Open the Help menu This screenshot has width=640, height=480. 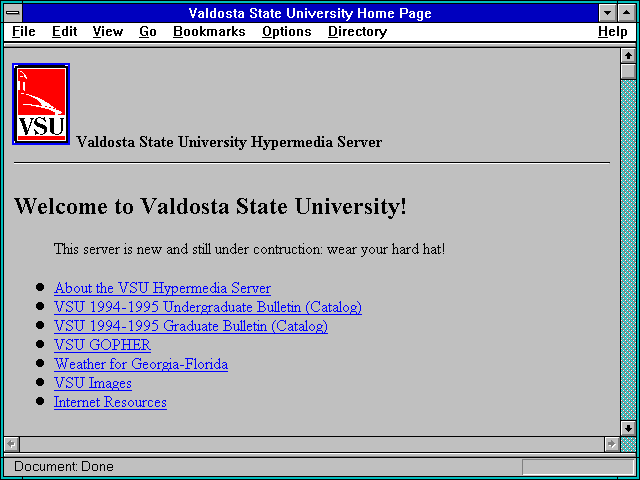coord(613,32)
